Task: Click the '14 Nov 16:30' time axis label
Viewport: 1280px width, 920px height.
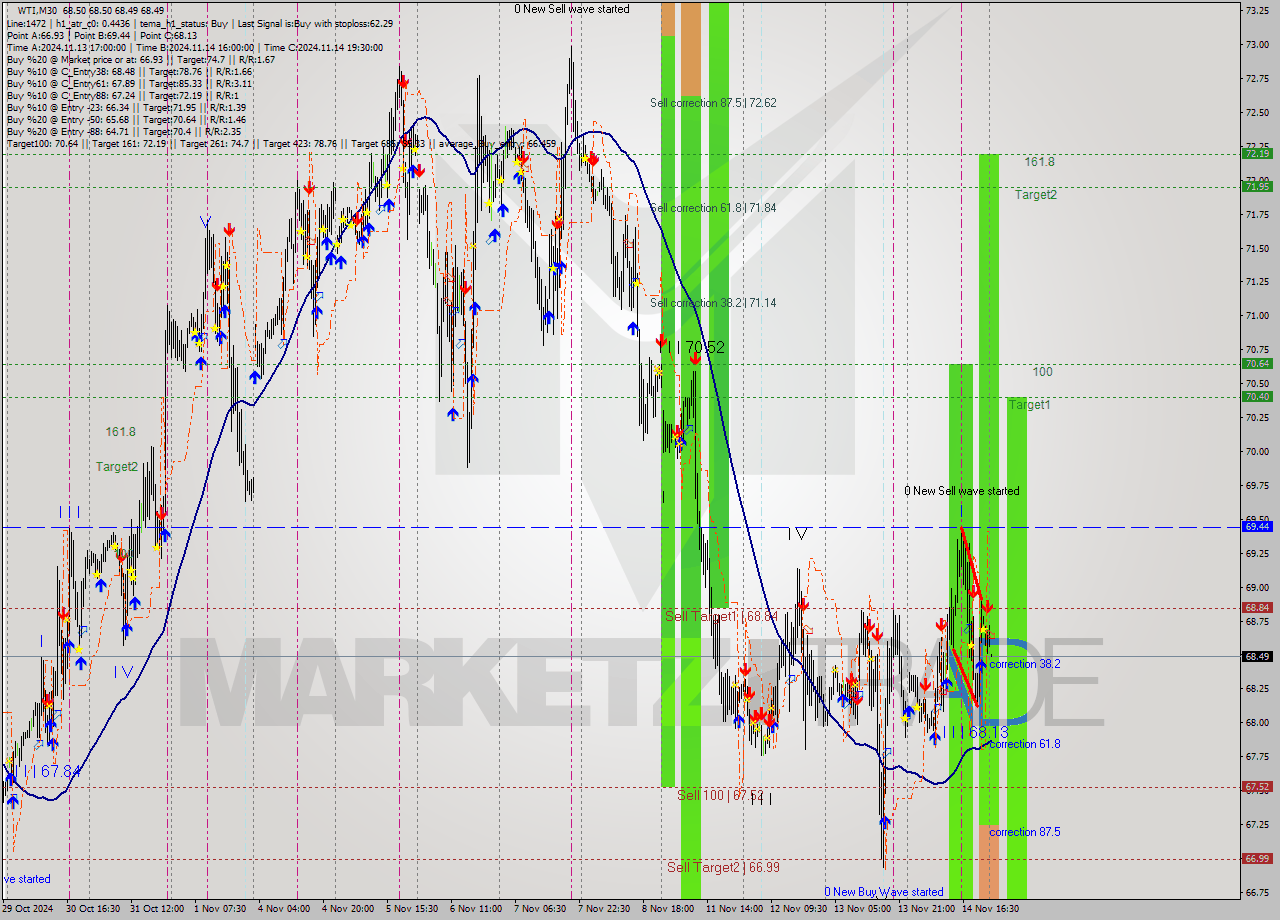Action: tap(990, 909)
